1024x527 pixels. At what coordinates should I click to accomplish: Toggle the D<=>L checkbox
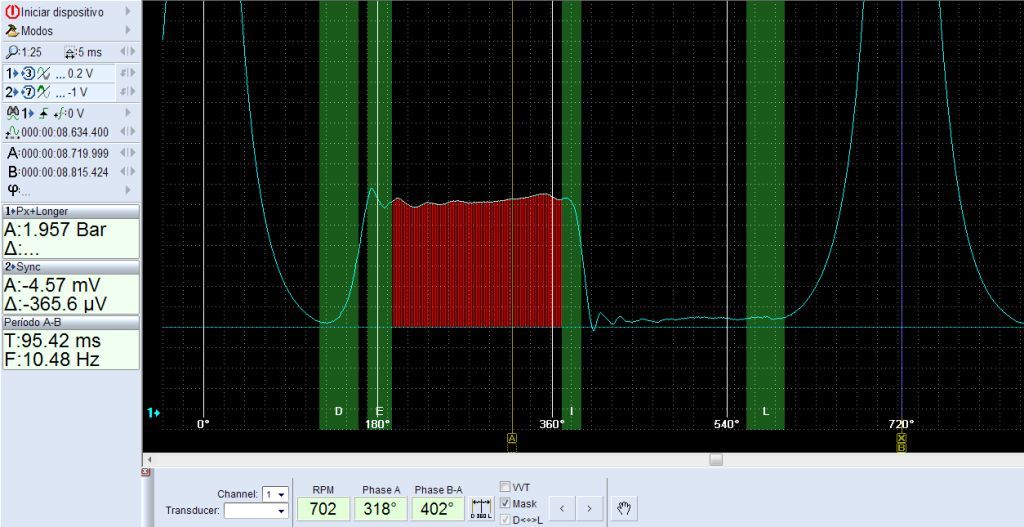tap(505, 519)
